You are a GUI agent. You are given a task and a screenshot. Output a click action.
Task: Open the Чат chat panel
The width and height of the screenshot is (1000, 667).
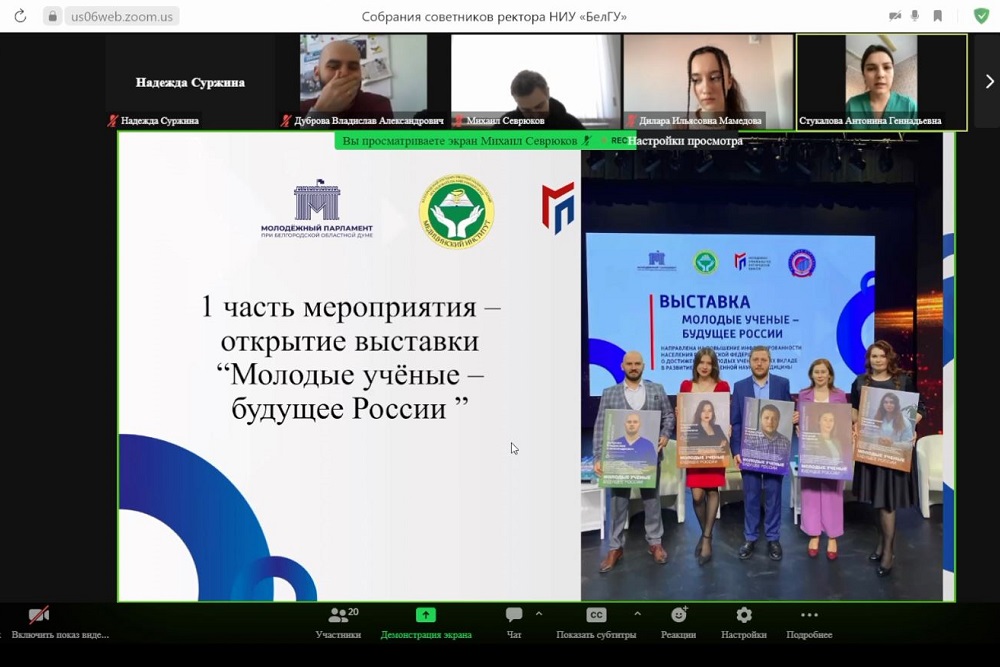click(x=514, y=620)
